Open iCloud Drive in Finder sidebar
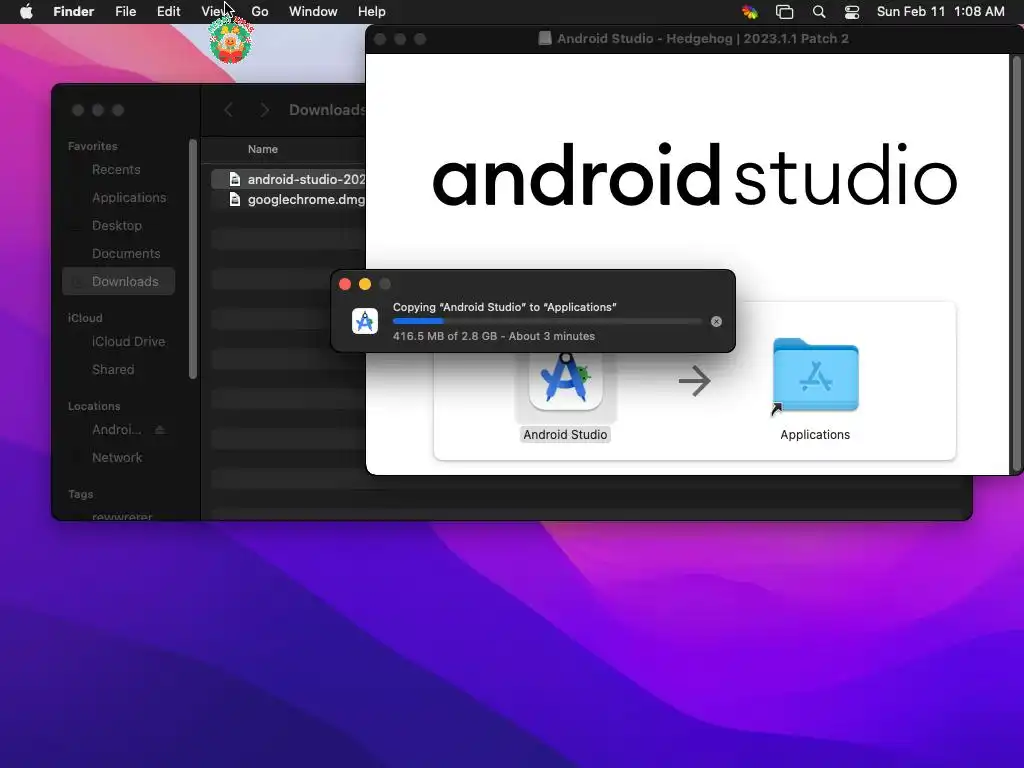1024x768 pixels. pyautogui.click(x=128, y=342)
